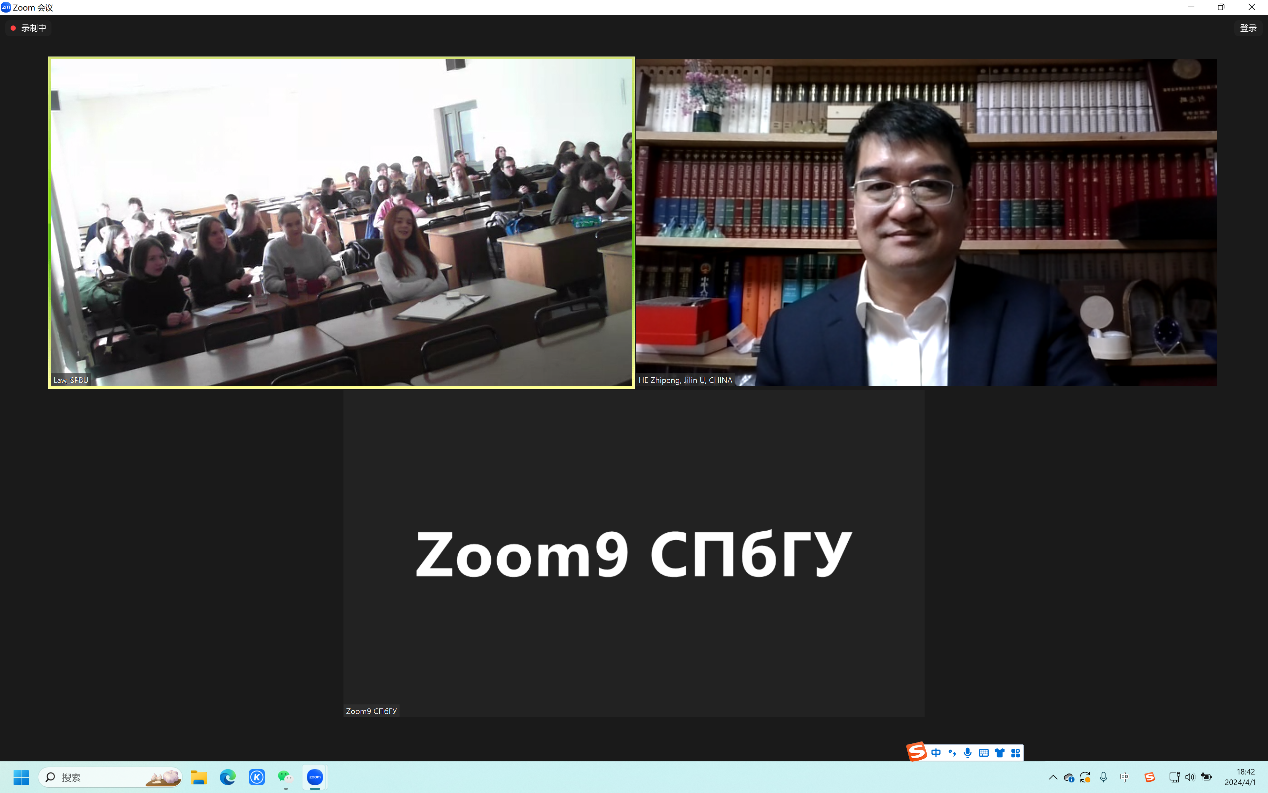Toggle system tray IME language indicator
Screen dimensions: 1268x793
pos(1125,777)
